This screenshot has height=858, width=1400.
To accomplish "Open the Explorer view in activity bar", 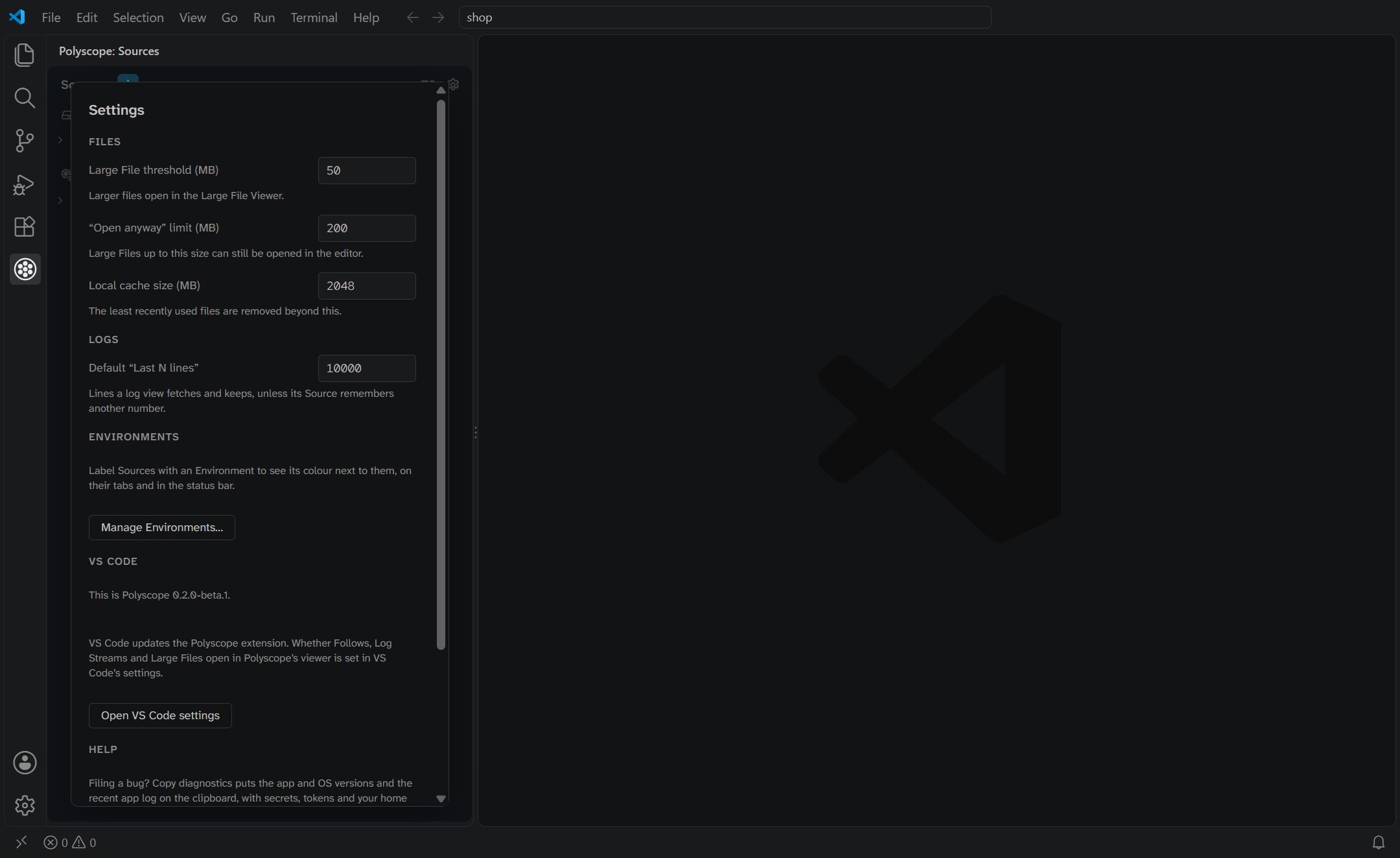I will [x=25, y=55].
